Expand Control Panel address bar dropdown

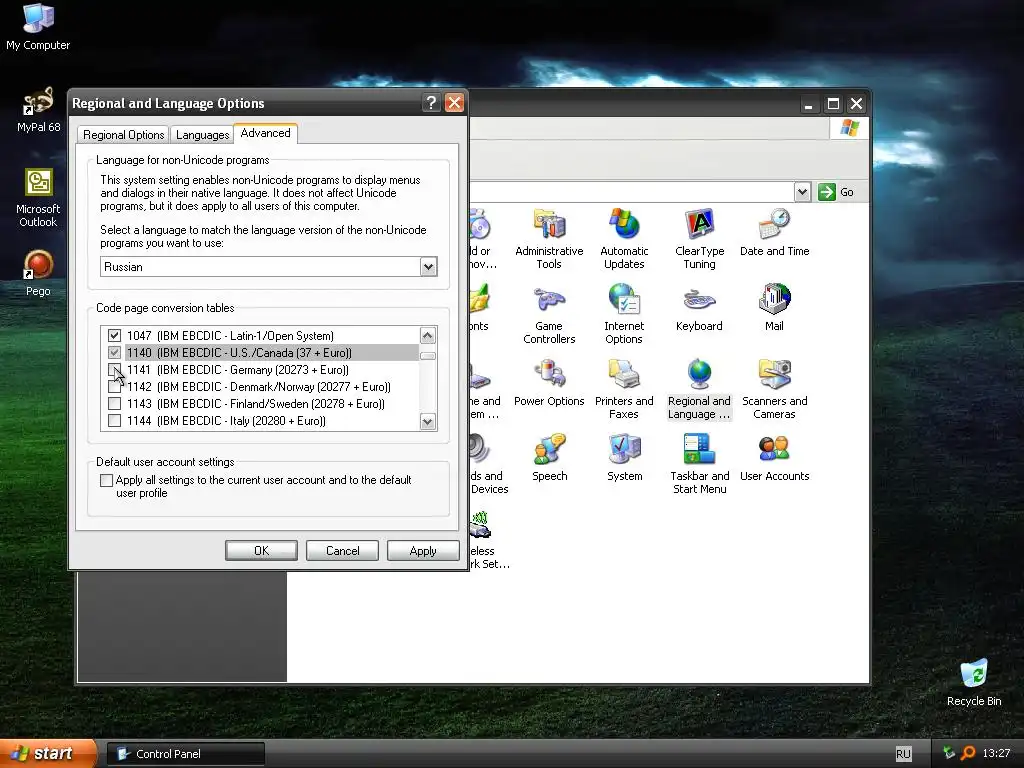802,192
